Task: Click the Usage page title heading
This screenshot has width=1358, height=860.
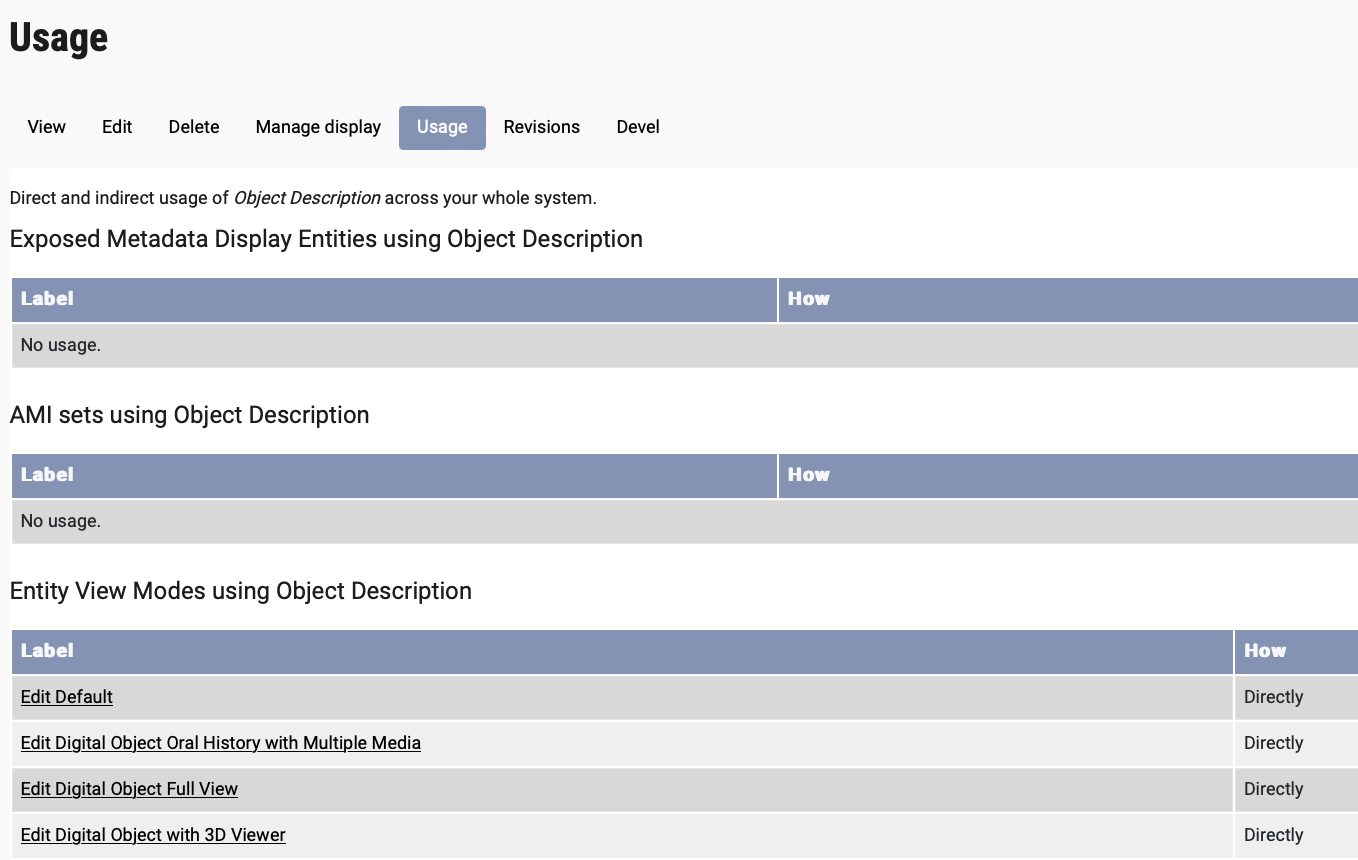Action: point(59,38)
